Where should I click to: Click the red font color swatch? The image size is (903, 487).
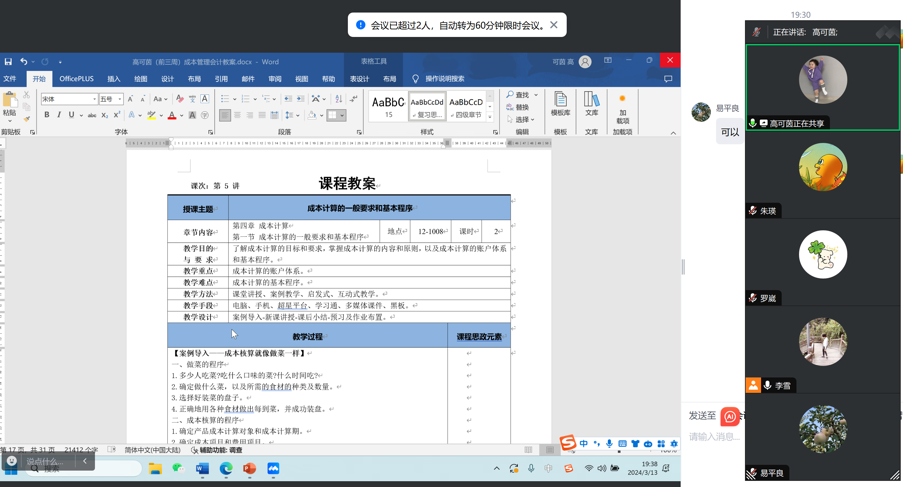[x=172, y=116]
